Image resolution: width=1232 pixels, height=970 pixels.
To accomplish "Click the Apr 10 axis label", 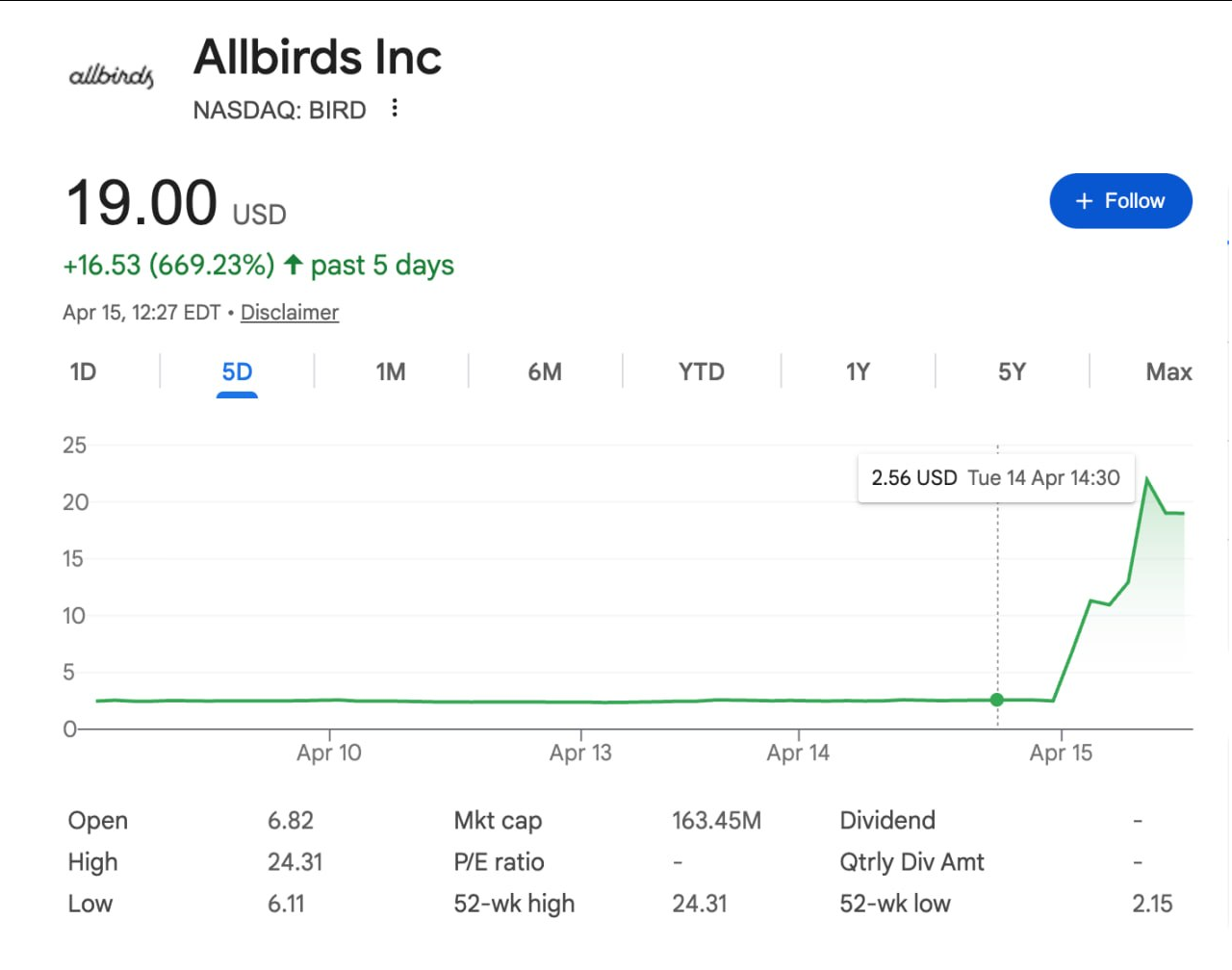I will click(329, 753).
